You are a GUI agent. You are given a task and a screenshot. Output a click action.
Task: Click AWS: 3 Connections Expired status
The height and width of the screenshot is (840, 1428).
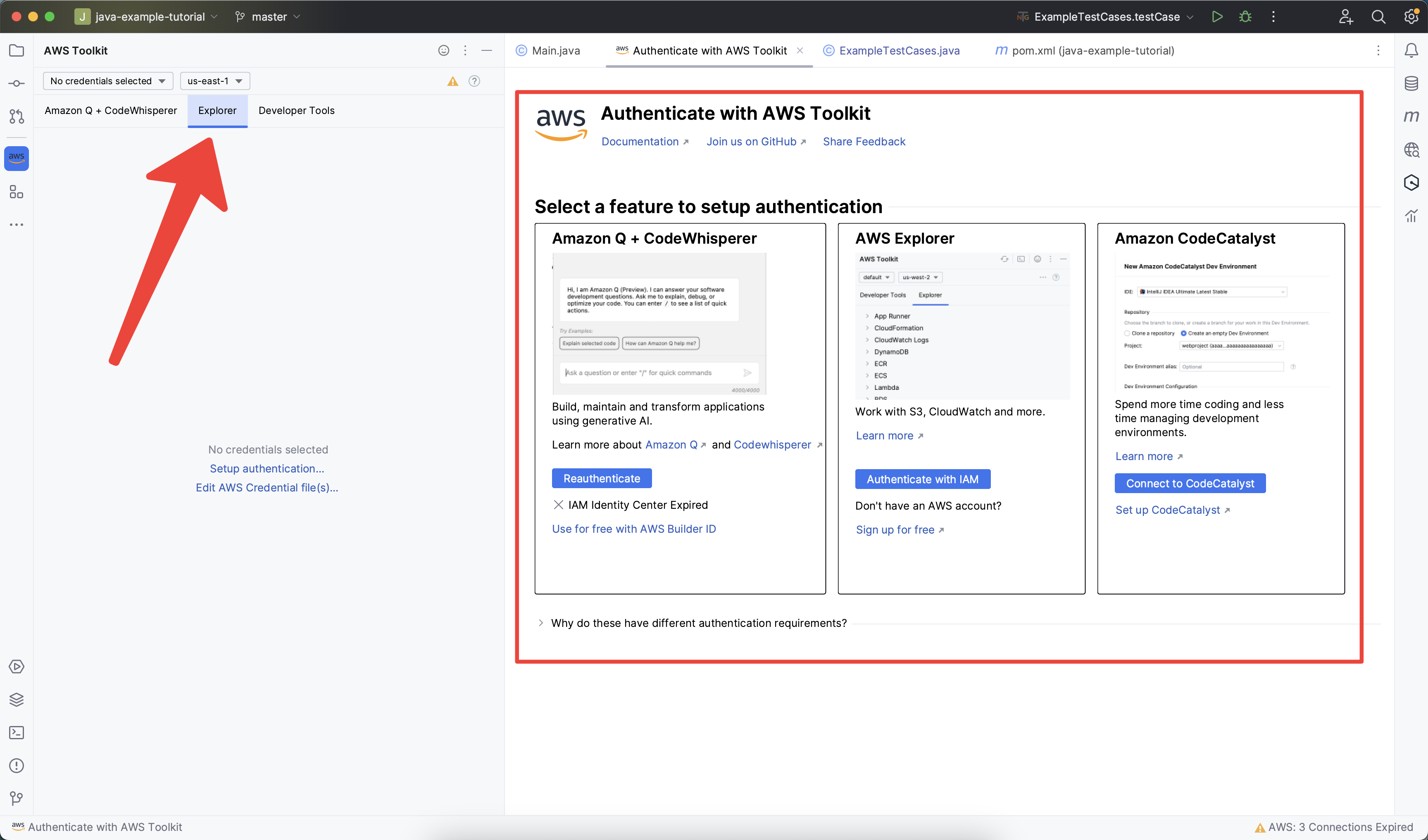pyautogui.click(x=1334, y=828)
